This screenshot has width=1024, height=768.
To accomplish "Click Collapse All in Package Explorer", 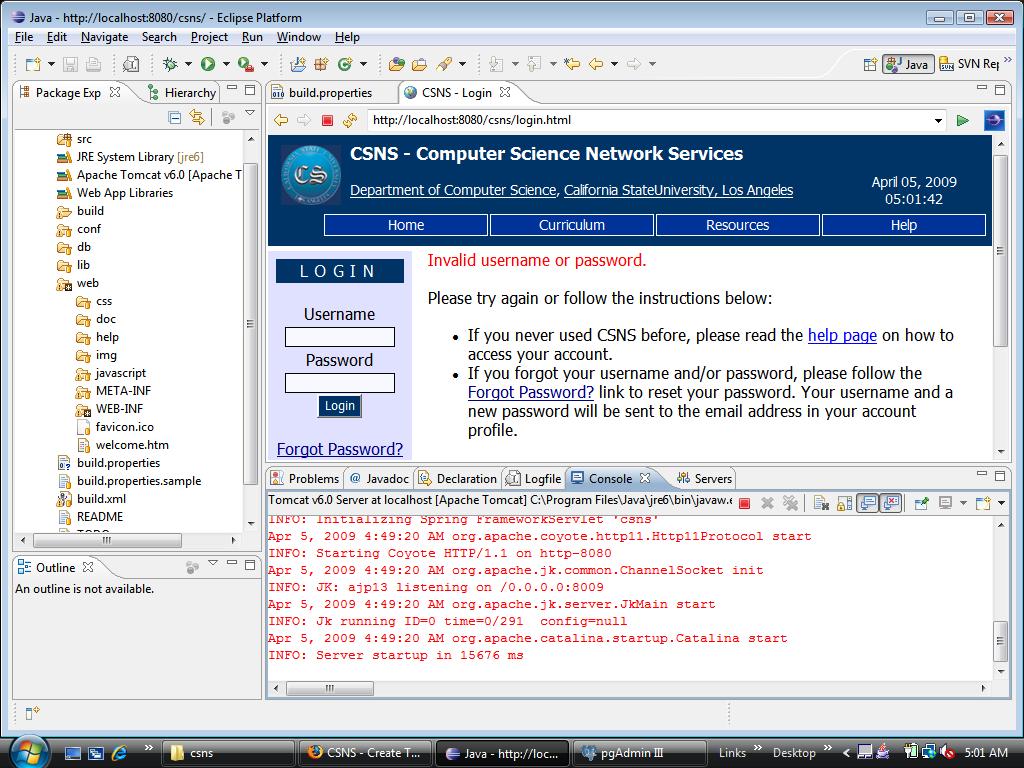I will pos(175,117).
